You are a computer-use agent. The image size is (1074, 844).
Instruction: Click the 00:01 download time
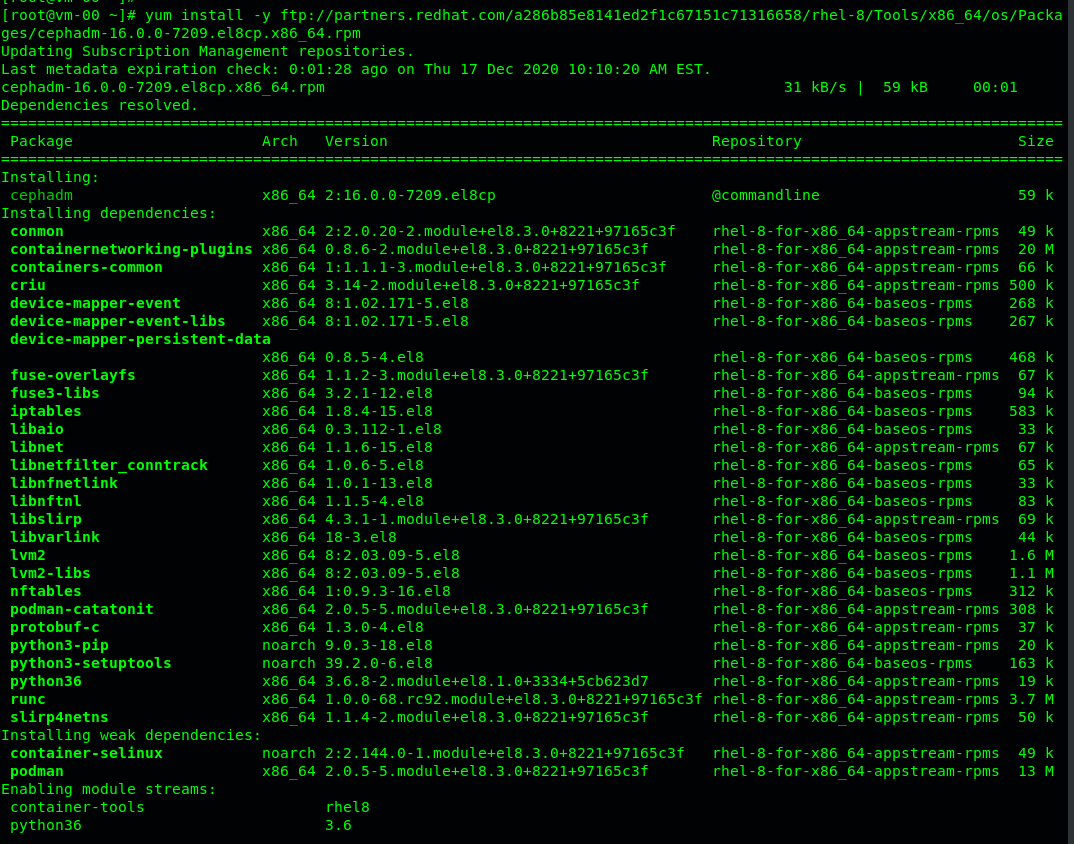(x=995, y=88)
